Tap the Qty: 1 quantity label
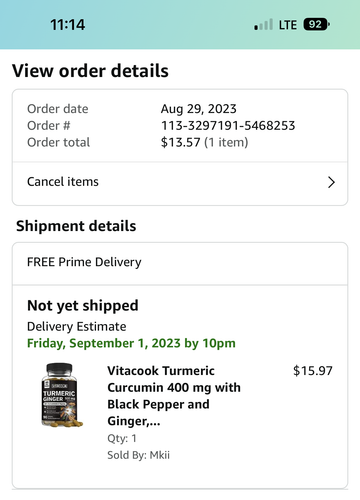 click(x=122, y=438)
